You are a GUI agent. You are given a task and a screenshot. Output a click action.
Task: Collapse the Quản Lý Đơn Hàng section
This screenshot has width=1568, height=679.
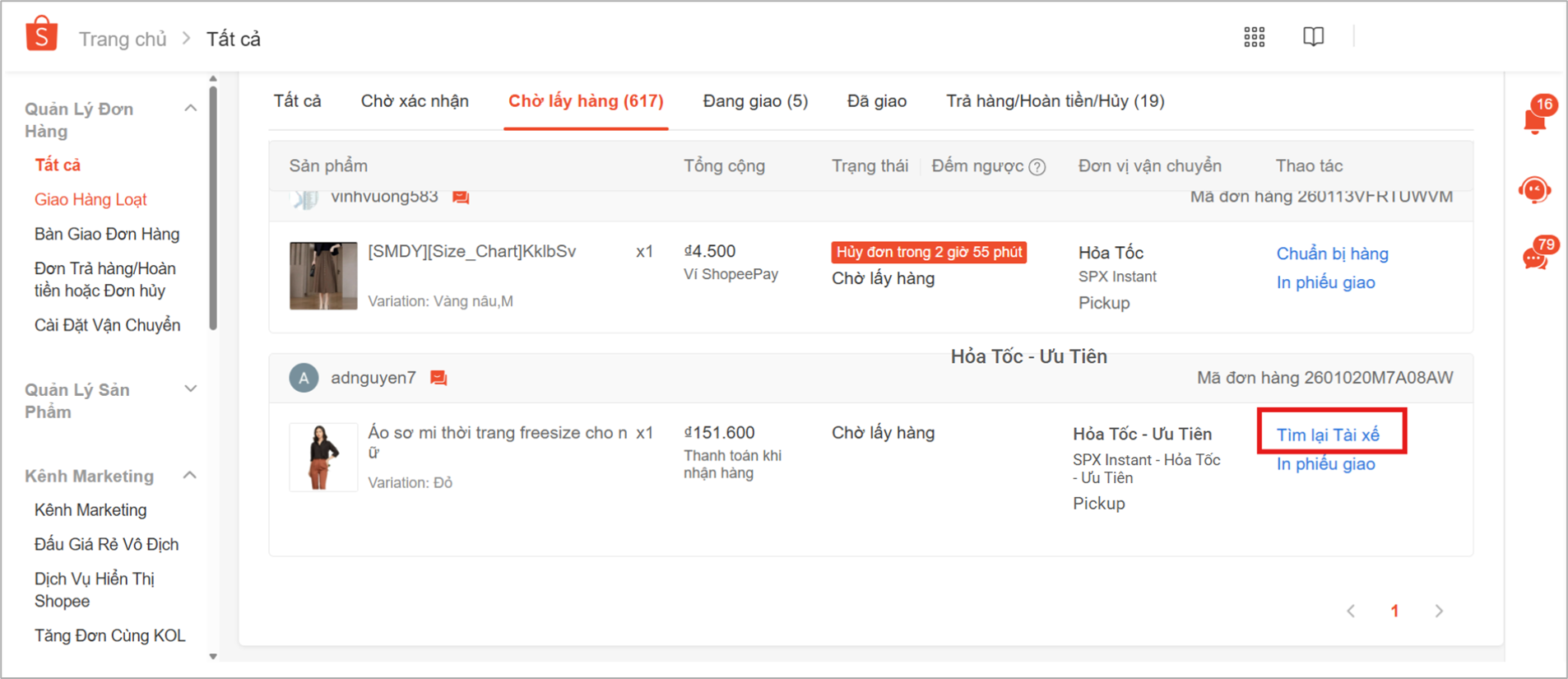(190, 109)
